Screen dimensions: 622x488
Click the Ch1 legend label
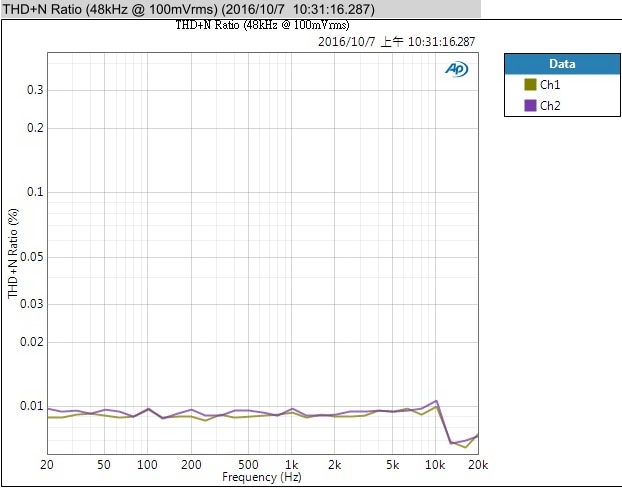(x=550, y=85)
